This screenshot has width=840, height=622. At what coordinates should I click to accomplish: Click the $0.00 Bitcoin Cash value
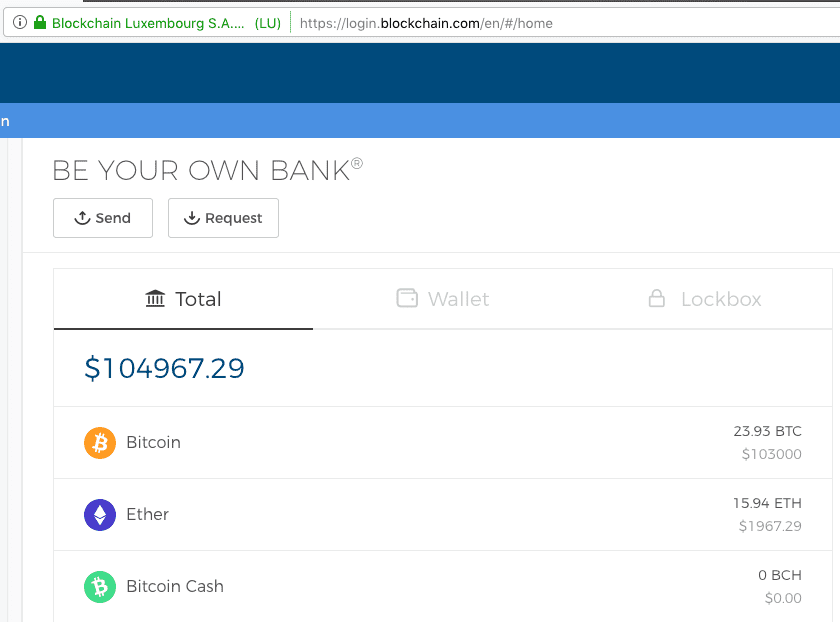point(783,598)
